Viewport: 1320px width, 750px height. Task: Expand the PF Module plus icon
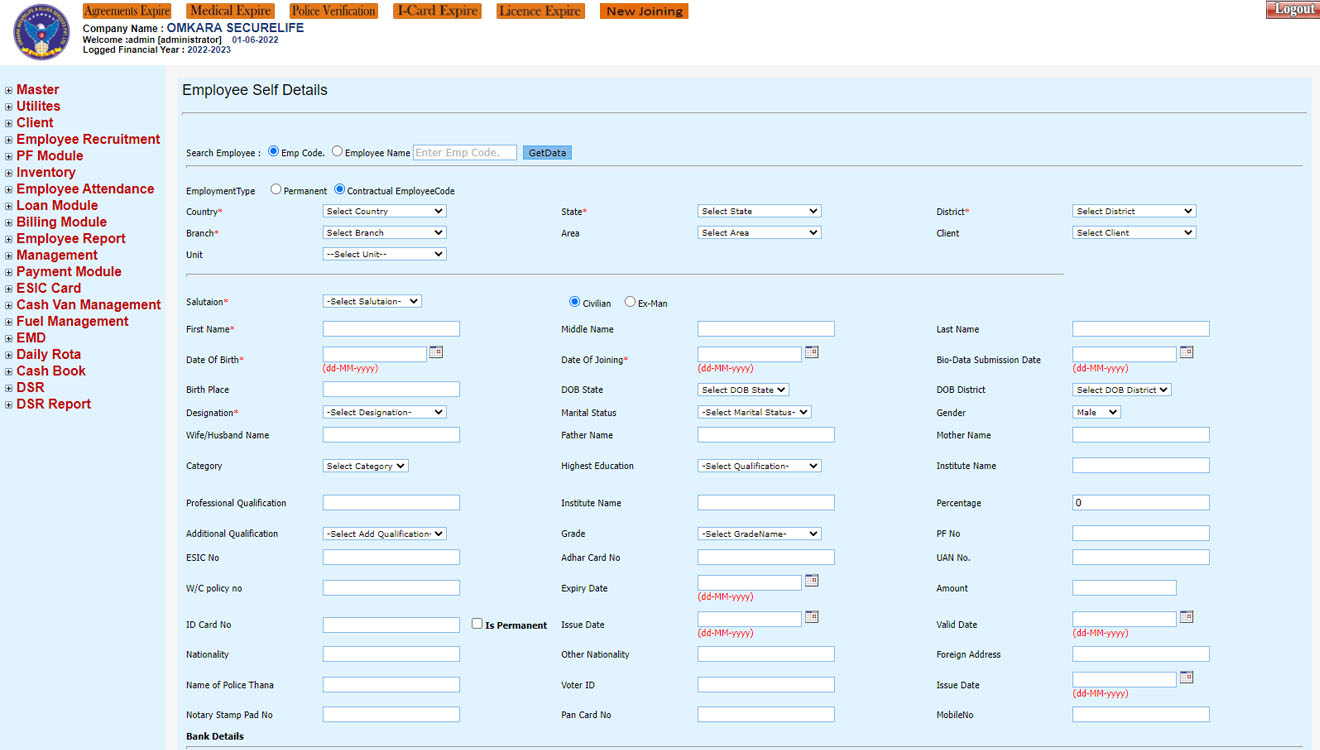(x=9, y=156)
